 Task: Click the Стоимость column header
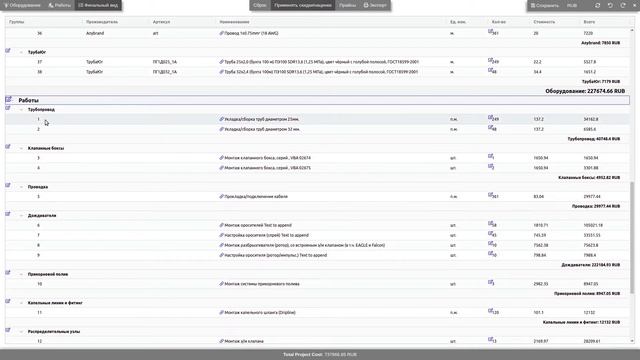(544, 22)
